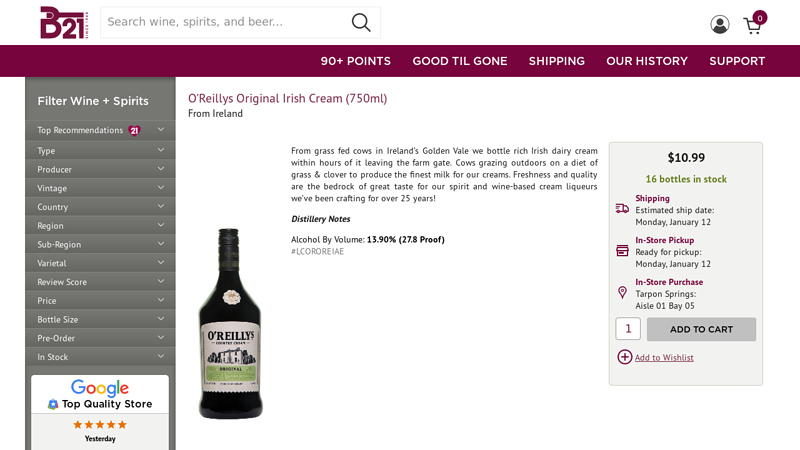
Task: Focus the wine and spirits search field
Action: click(224, 22)
